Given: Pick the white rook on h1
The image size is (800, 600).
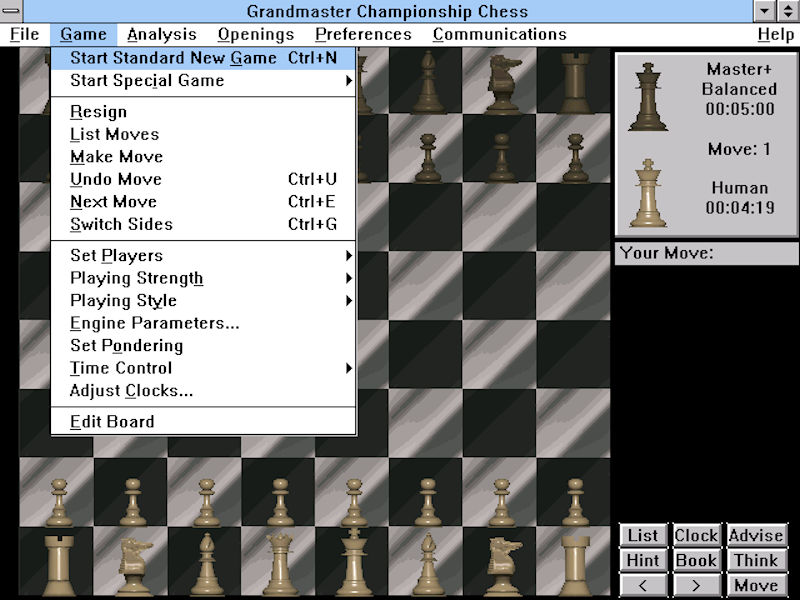Looking at the screenshot, I should [576, 566].
